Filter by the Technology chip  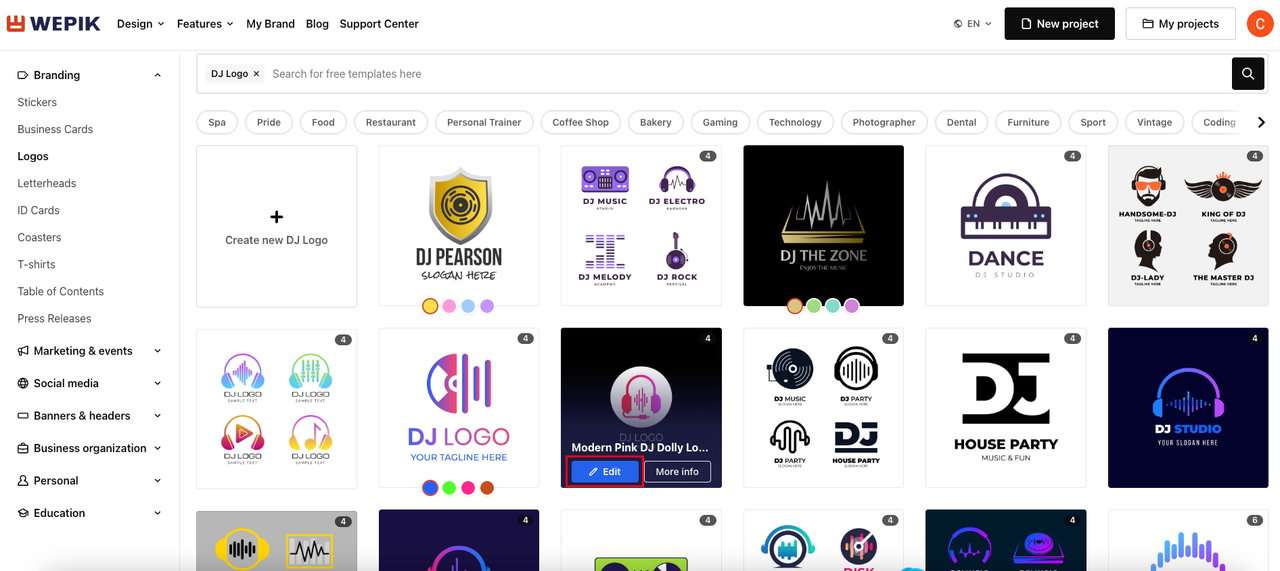point(795,122)
